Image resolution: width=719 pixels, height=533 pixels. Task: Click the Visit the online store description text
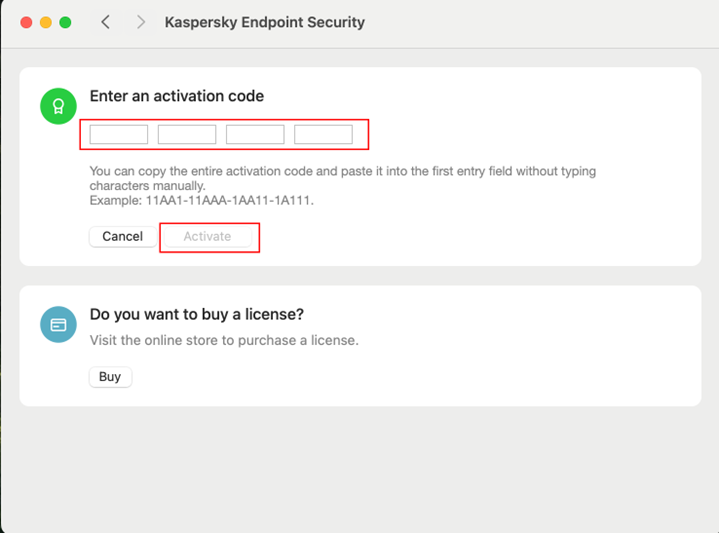tap(224, 340)
